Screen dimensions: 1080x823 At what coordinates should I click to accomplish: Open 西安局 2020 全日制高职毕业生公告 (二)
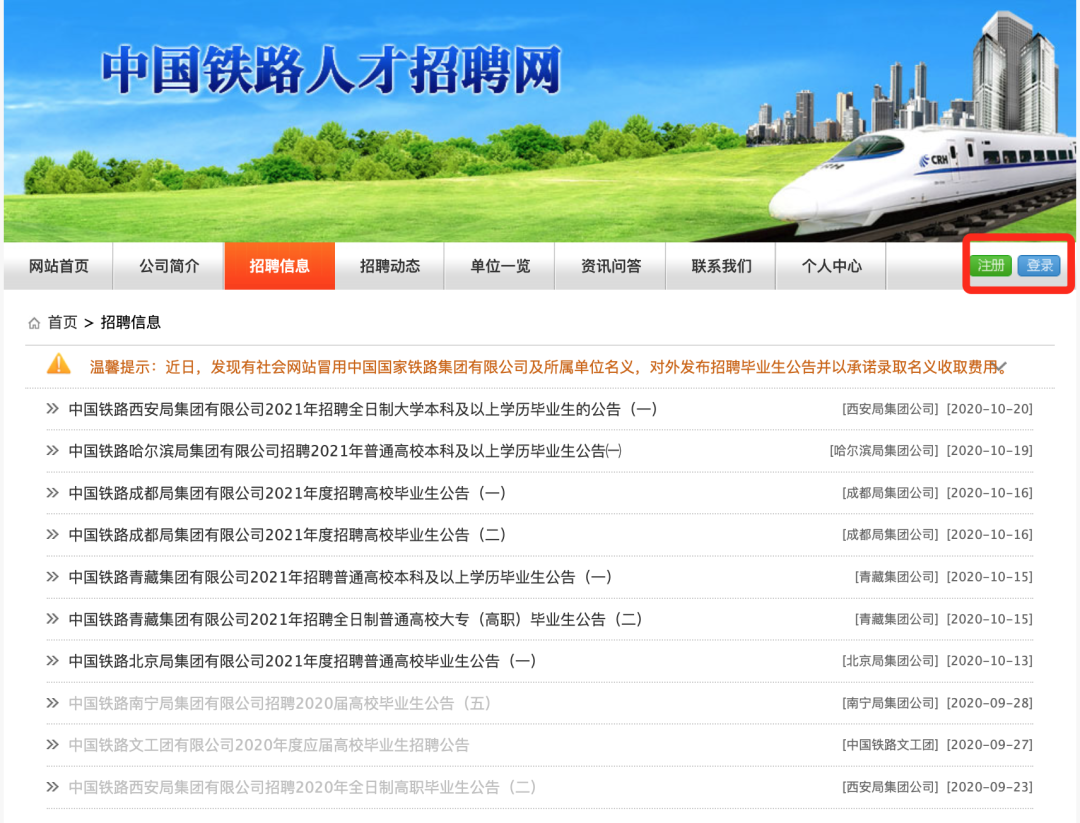[302, 787]
